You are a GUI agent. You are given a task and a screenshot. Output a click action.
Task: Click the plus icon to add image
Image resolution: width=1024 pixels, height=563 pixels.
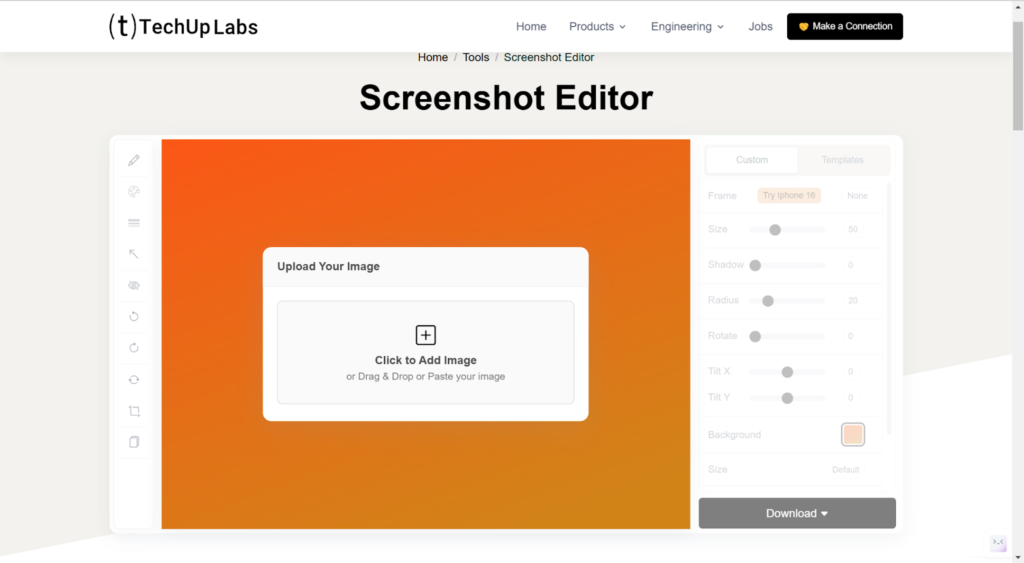coord(426,335)
